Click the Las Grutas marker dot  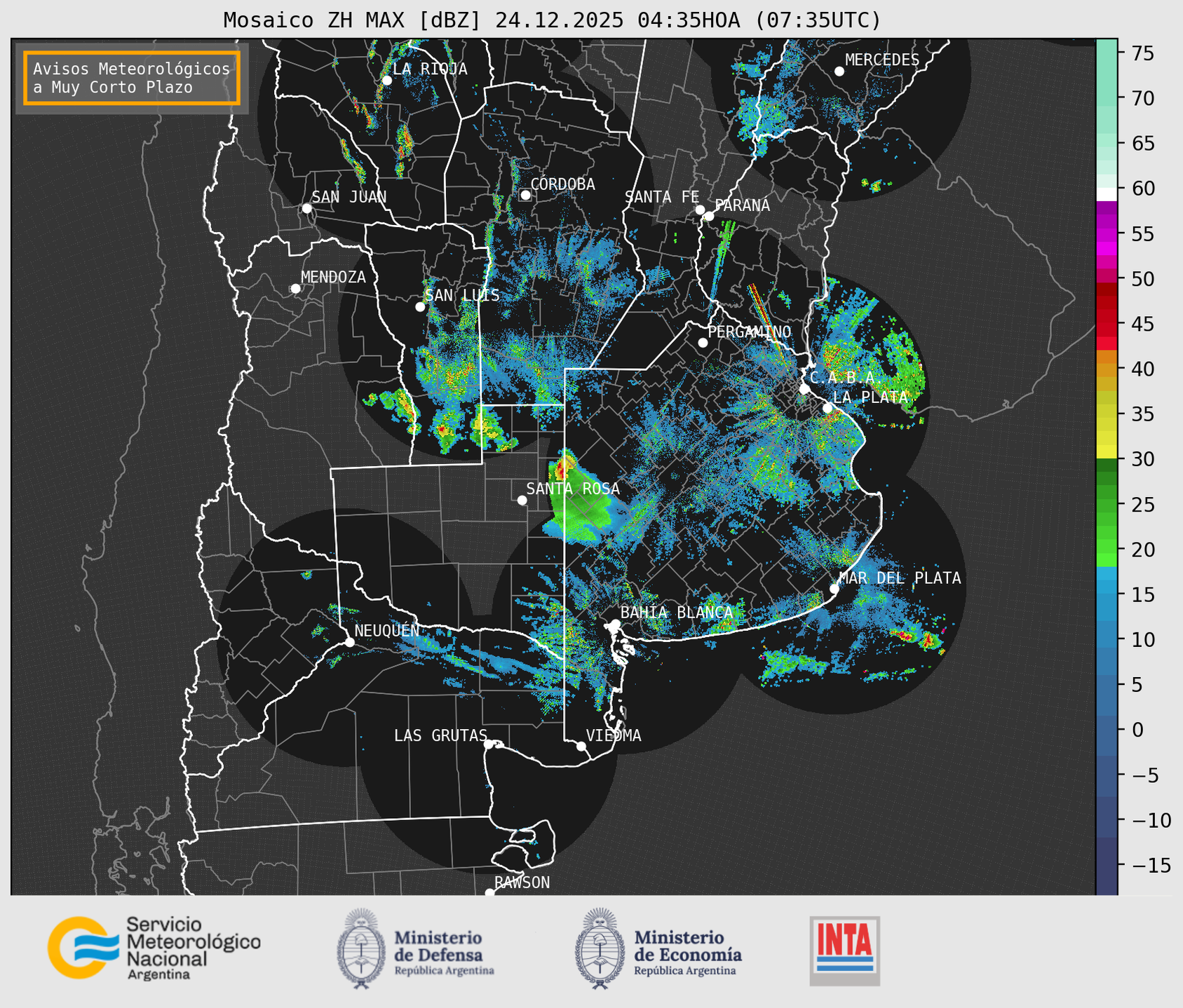(x=489, y=744)
